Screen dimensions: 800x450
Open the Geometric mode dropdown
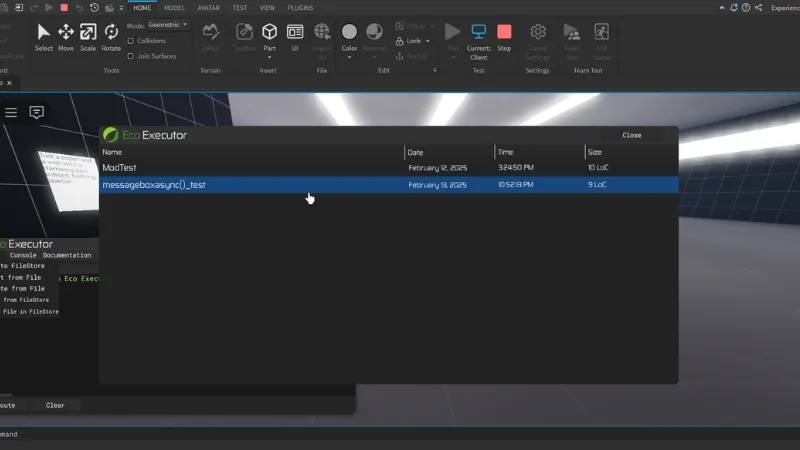168,24
